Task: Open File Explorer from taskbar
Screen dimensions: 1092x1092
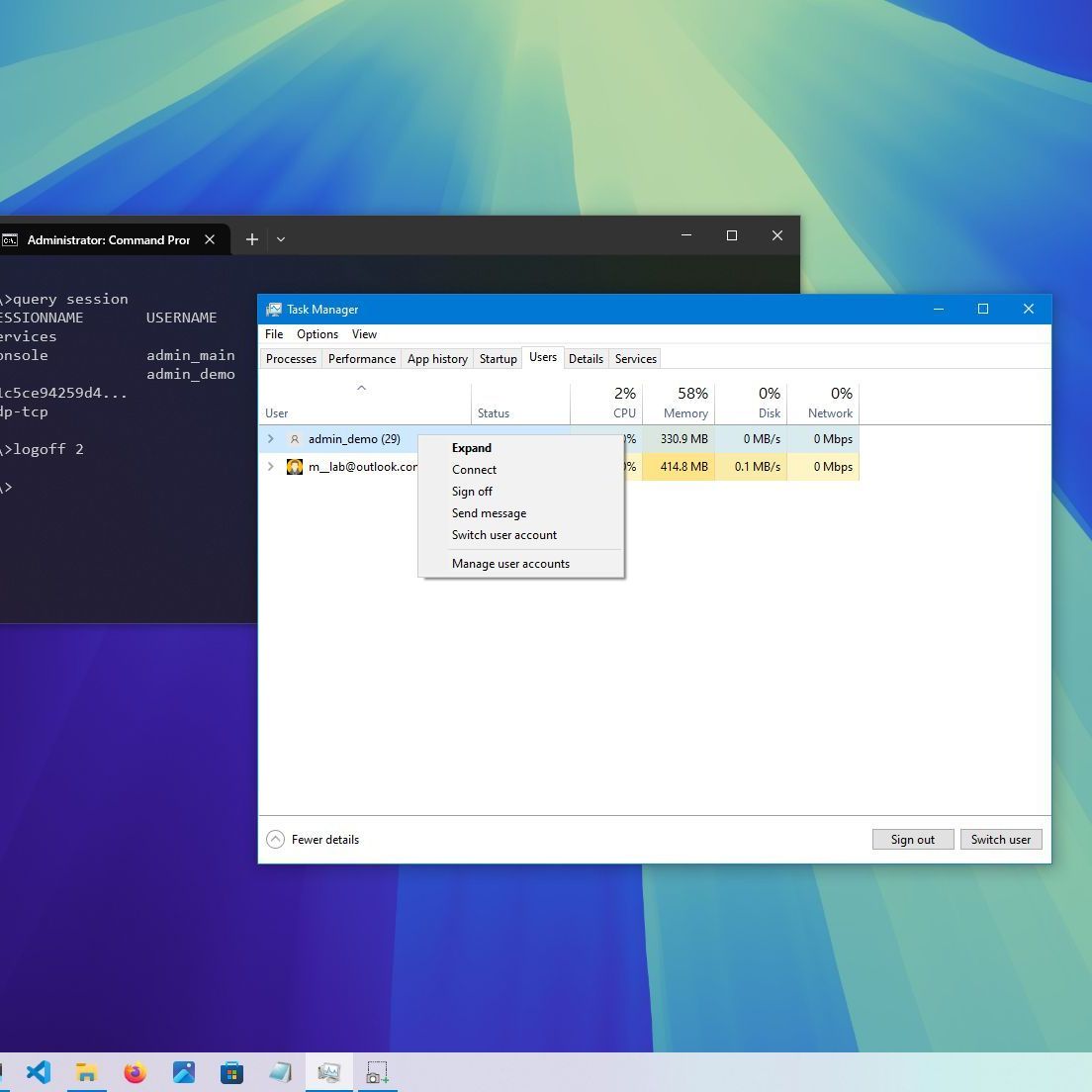Action: [x=87, y=1072]
